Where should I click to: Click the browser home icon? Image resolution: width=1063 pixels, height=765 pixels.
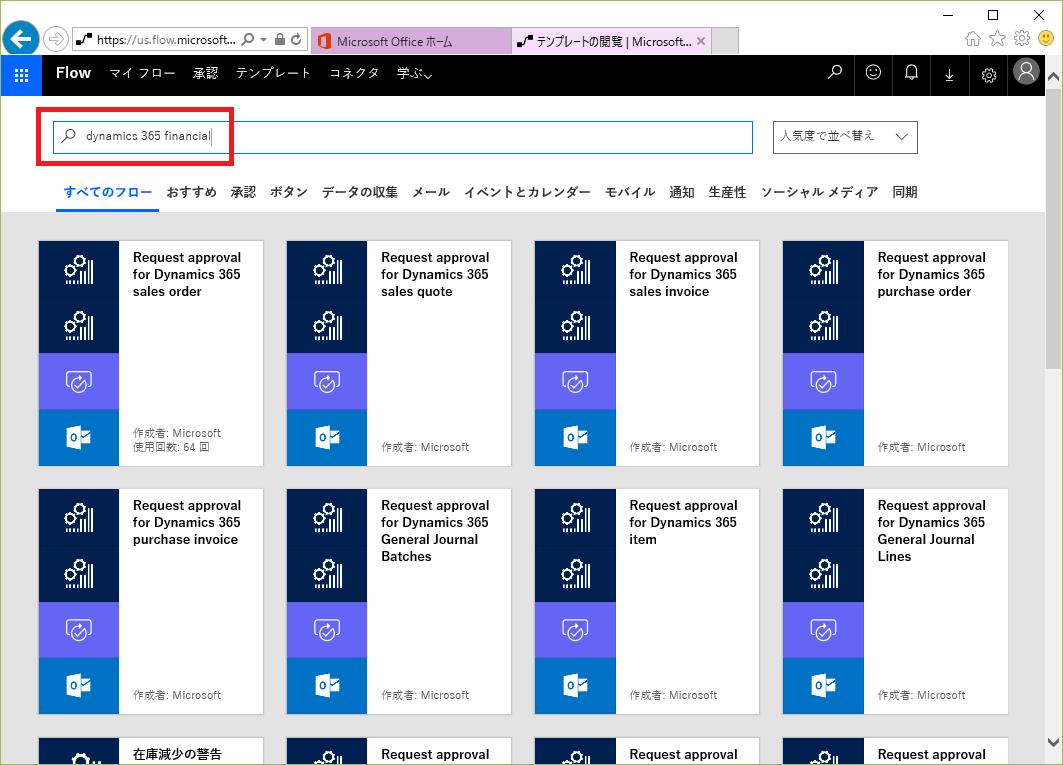[973, 39]
